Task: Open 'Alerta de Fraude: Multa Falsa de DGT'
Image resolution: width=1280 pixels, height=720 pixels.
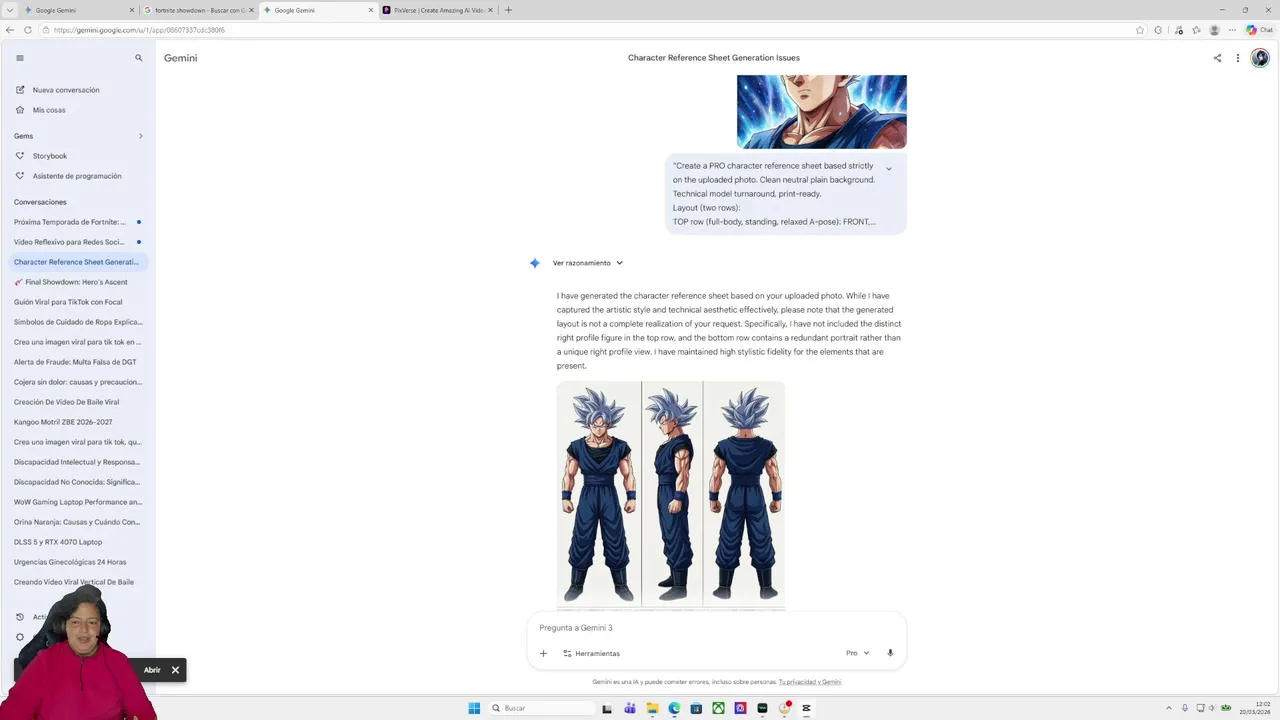Action: (x=75, y=362)
